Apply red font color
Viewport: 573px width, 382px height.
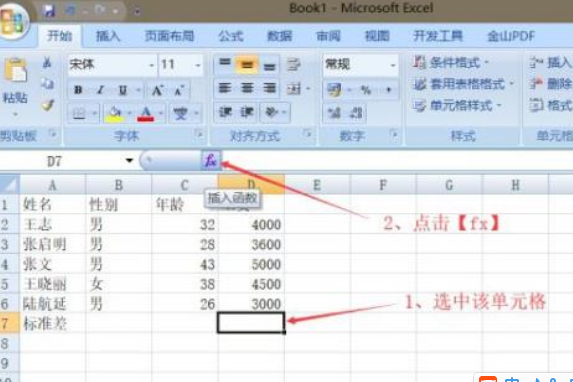(146, 114)
